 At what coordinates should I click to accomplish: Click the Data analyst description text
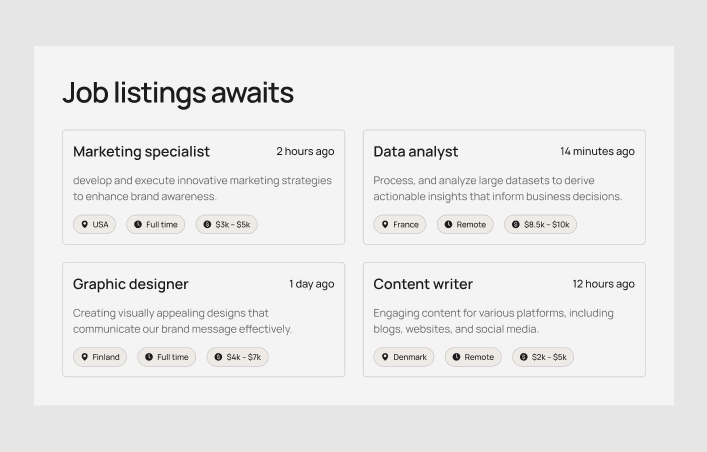(497, 188)
